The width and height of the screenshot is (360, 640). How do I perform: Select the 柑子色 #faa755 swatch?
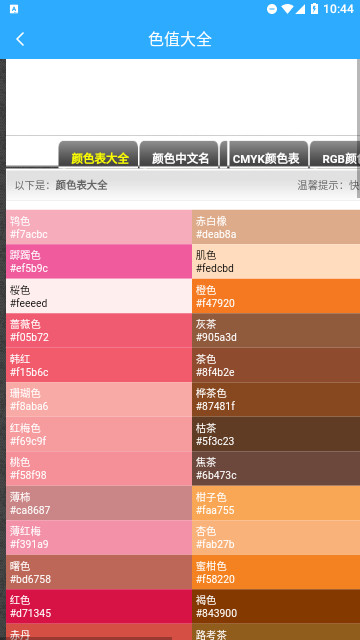click(276, 503)
